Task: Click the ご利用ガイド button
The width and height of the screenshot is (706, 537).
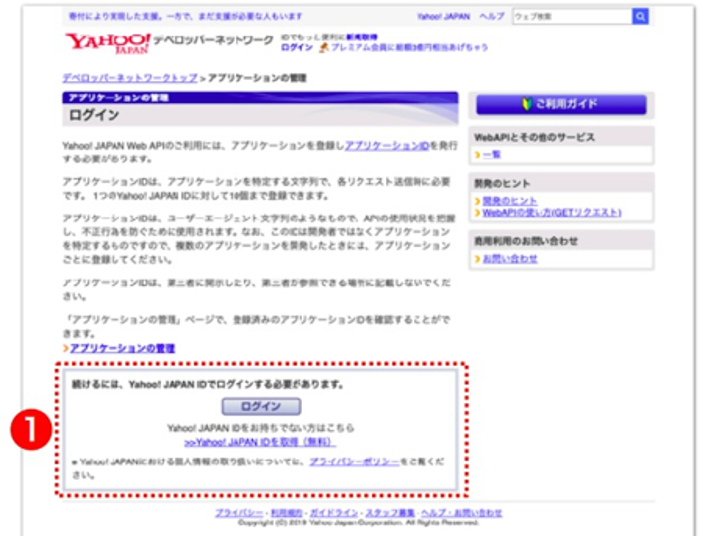Action: 561,104
